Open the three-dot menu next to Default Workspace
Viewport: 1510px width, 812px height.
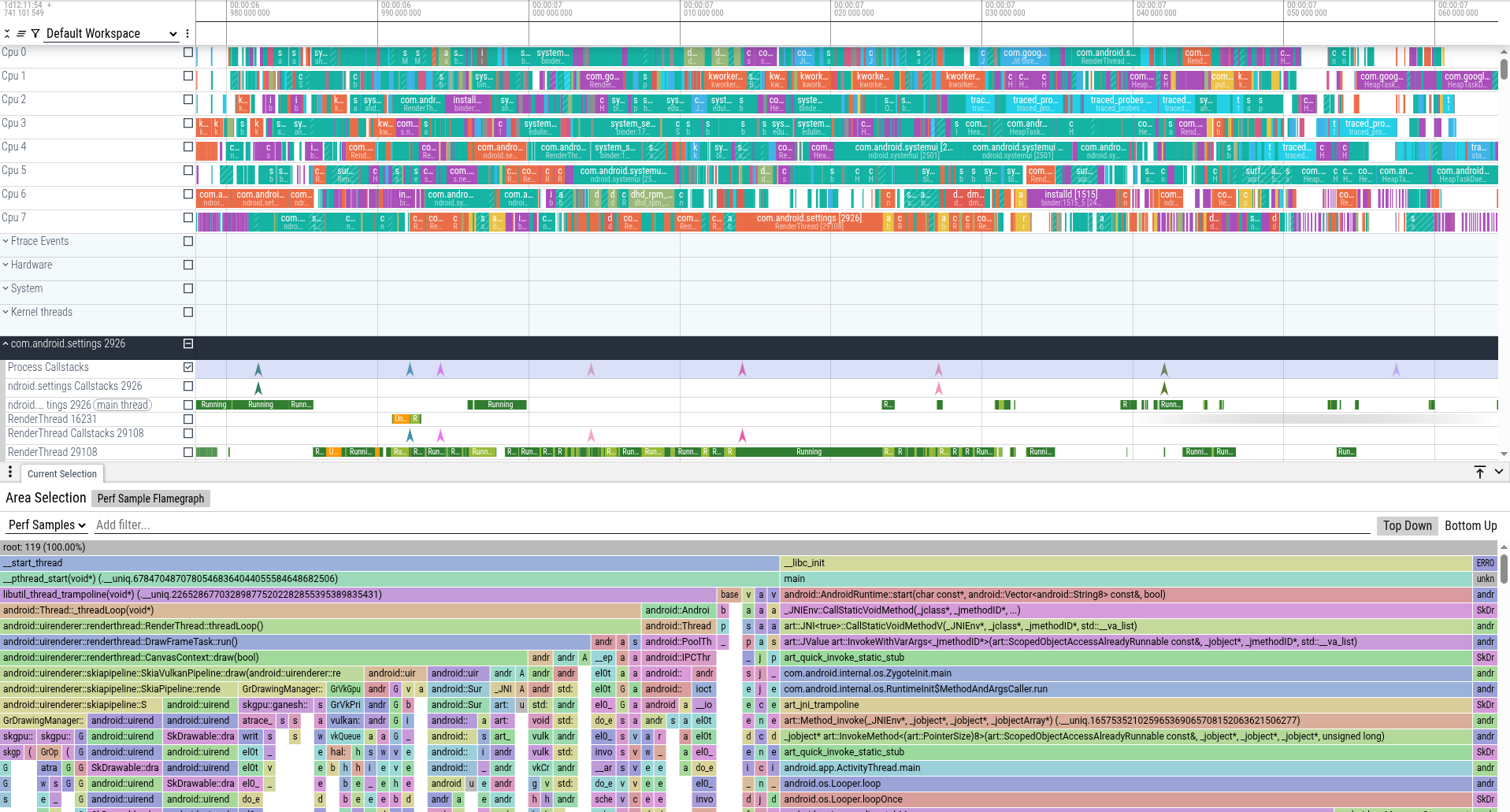(187, 33)
